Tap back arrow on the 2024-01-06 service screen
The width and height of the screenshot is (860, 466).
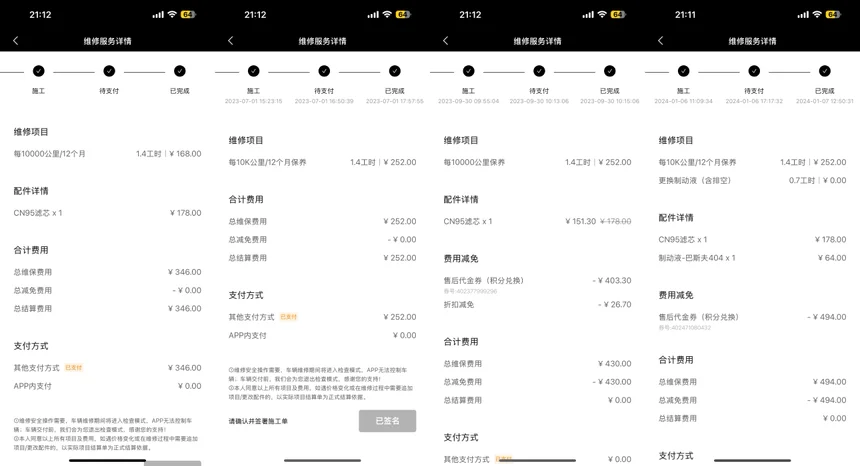(660, 41)
